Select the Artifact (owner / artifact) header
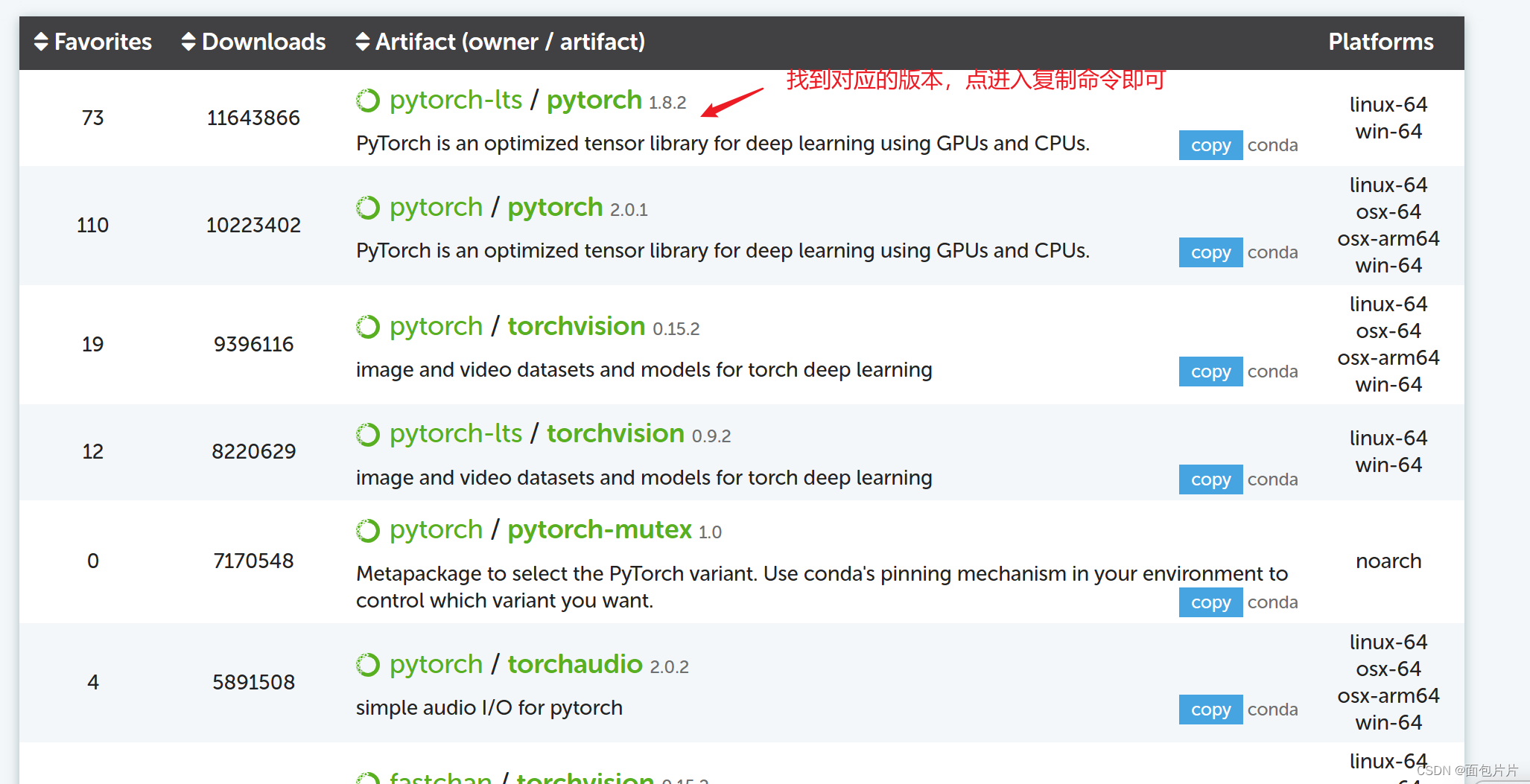1530x784 pixels. tap(510, 42)
